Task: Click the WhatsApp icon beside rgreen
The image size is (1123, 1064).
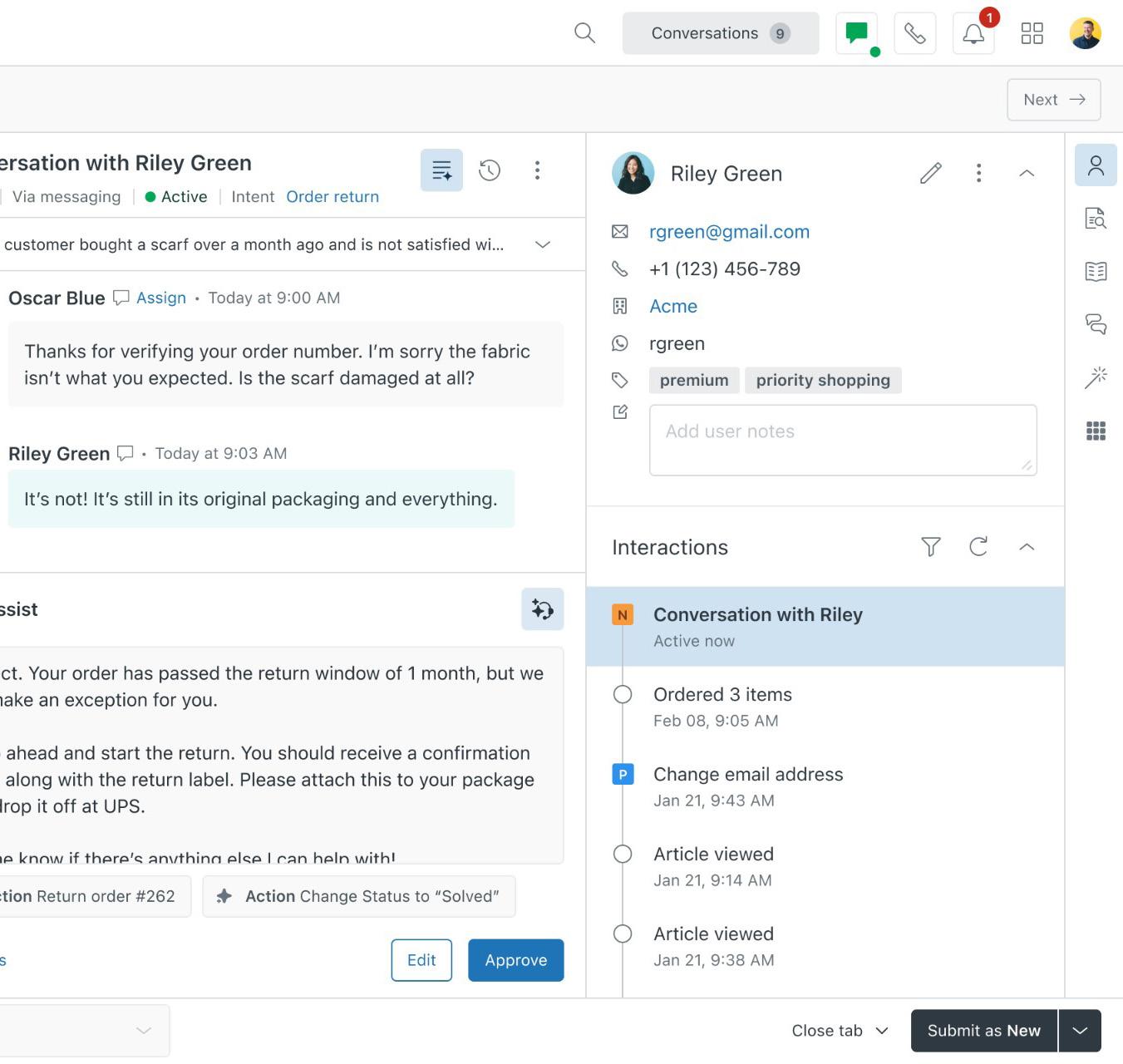Action: click(620, 343)
